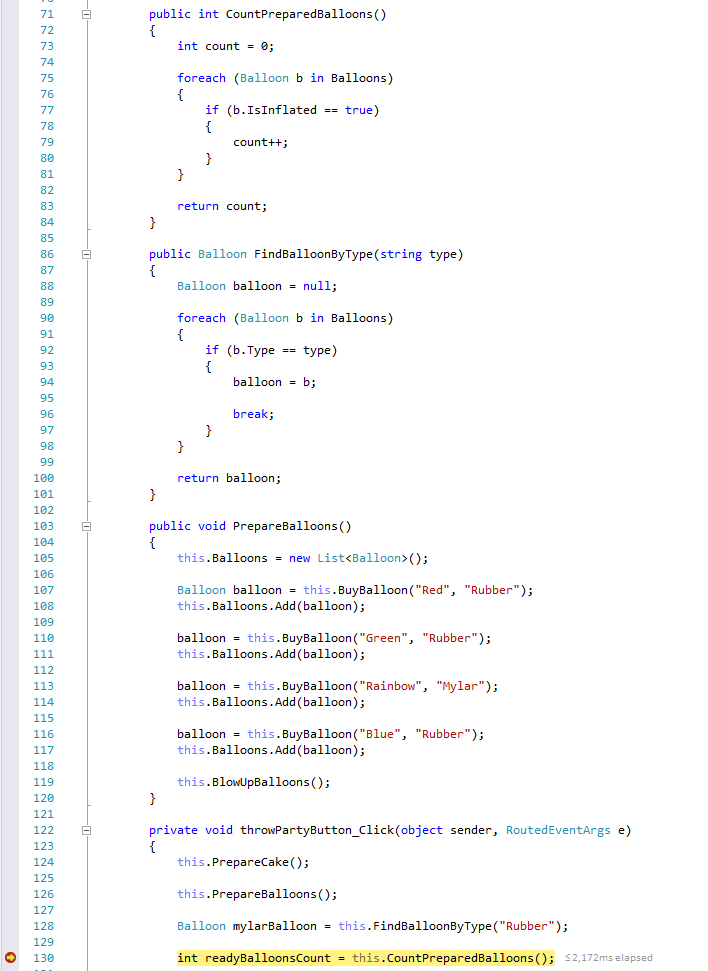This screenshot has height=971, width=708.
Task: Collapse the CountPreparedBalloons method
Action: tap(86, 14)
